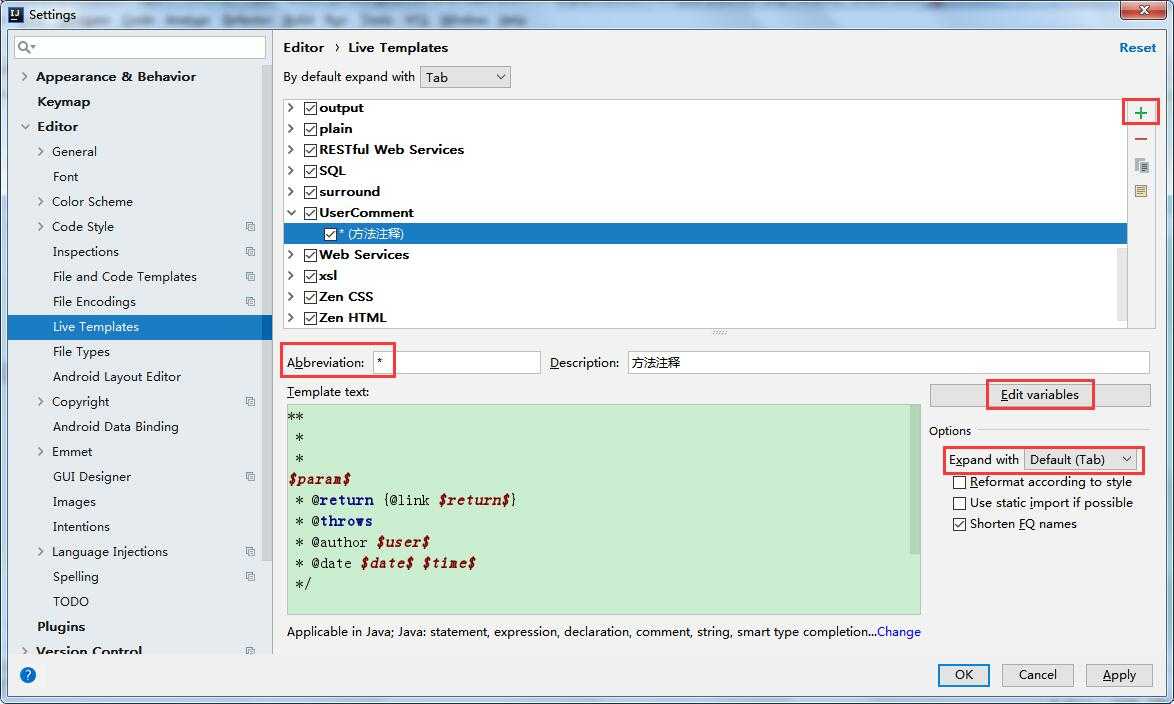This screenshot has height=704, width=1174.
Task: Toggle the Zen CSS group checkbox
Action: coord(311,297)
